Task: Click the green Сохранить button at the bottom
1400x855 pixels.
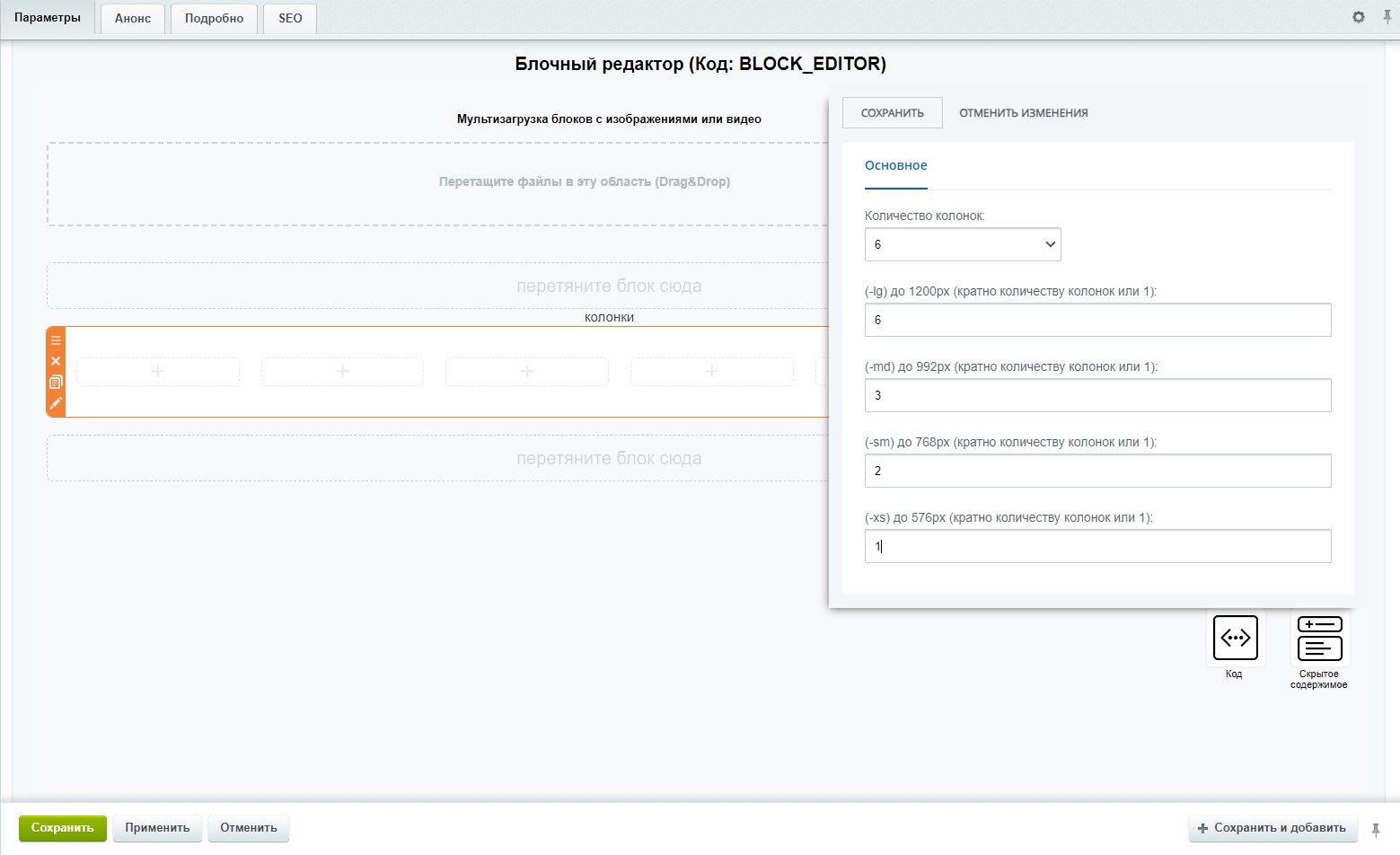Action: coord(62,828)
